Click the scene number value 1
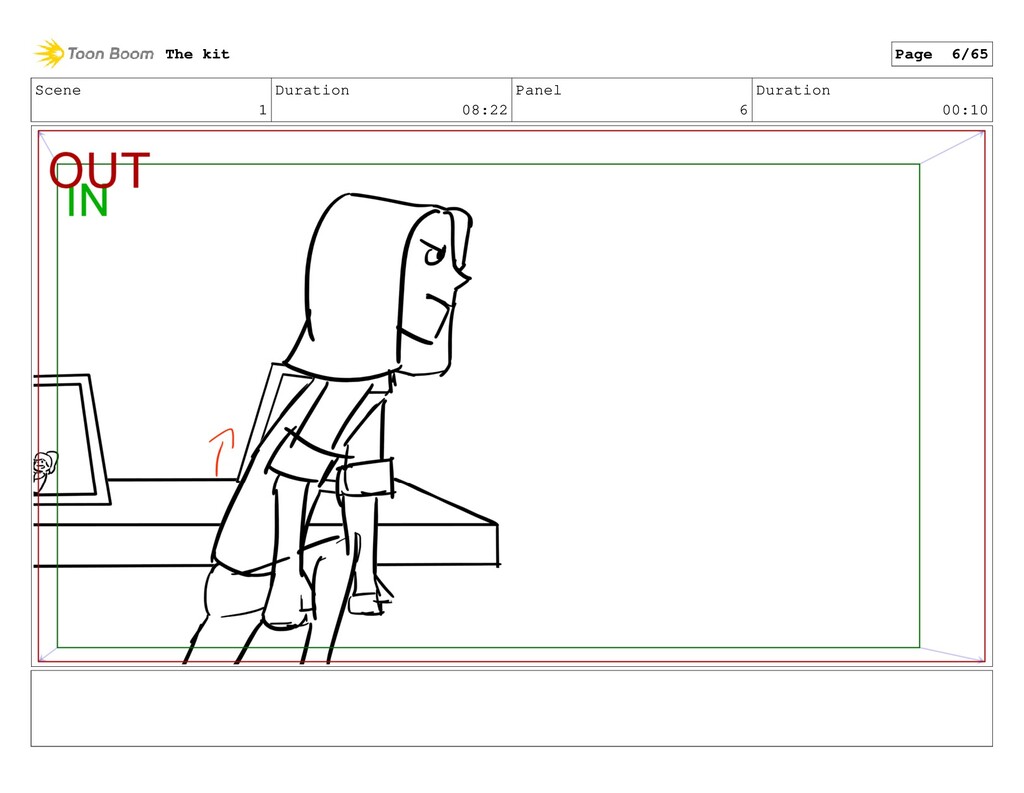This screenshot has width=1024, height=793. (263, 110)
